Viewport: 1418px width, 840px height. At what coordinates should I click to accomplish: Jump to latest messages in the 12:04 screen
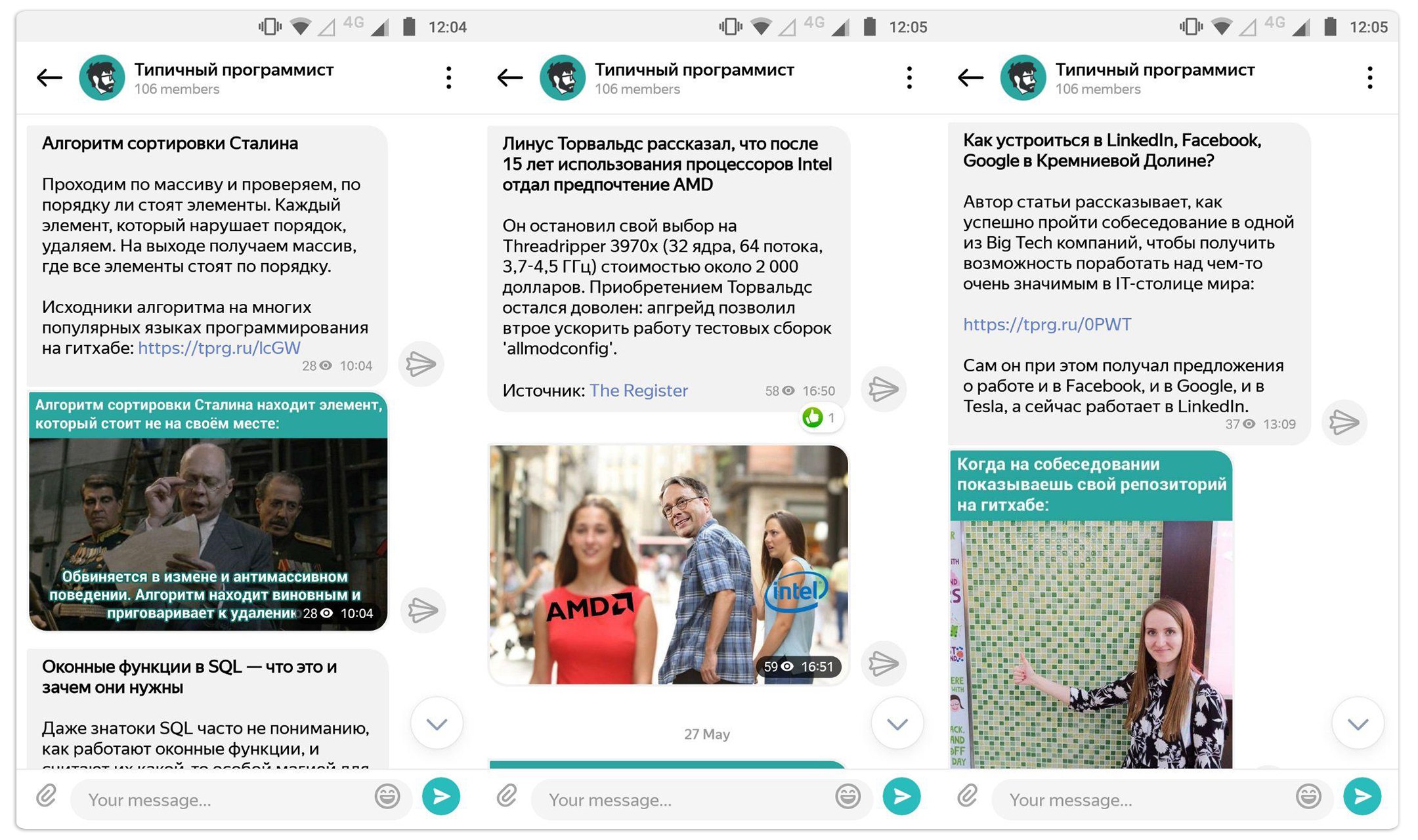click(x=437, y=723)
